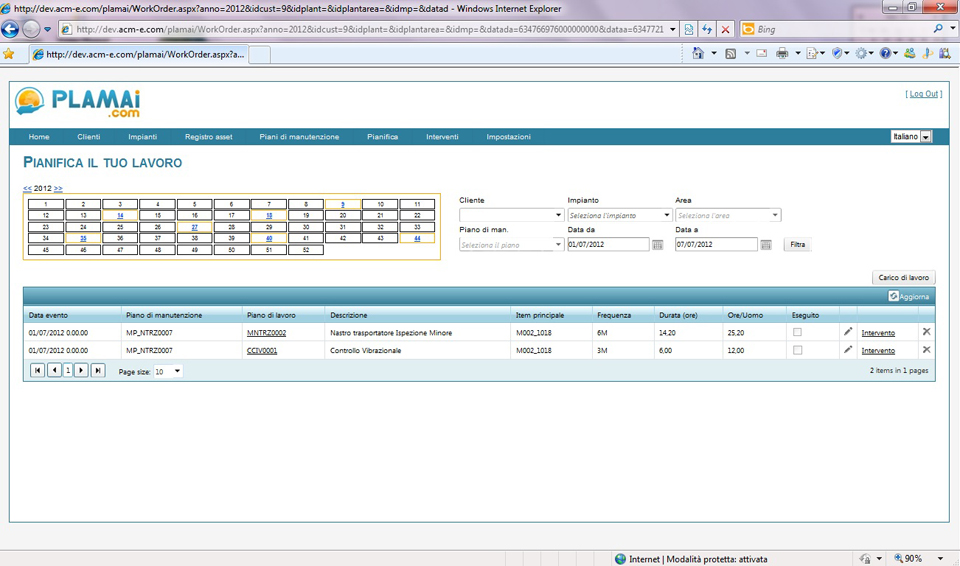Delete the MNTRZ0002 row with X icon

(926, 331)
